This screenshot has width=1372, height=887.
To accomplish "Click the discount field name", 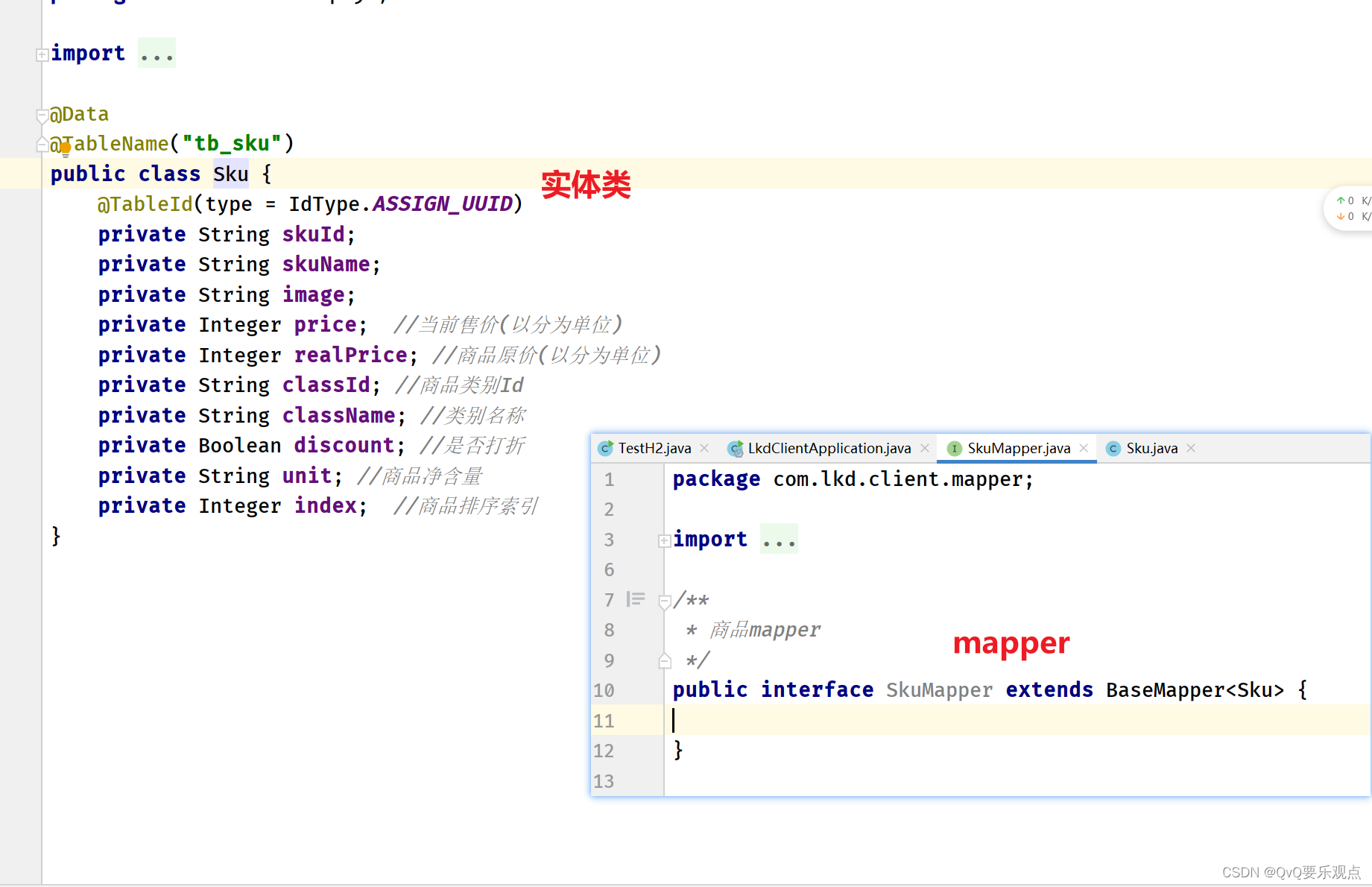I will coord(344,445).
